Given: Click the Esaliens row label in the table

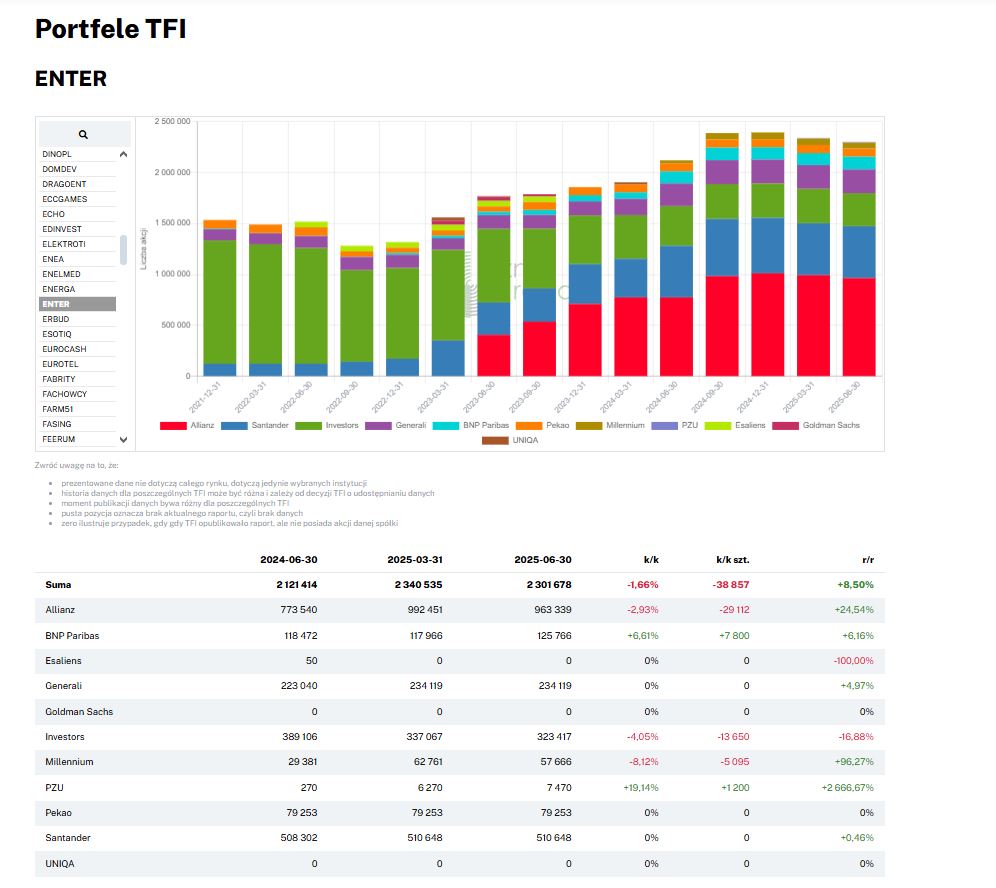Looking at the screenshot, I should click(63, 661).
